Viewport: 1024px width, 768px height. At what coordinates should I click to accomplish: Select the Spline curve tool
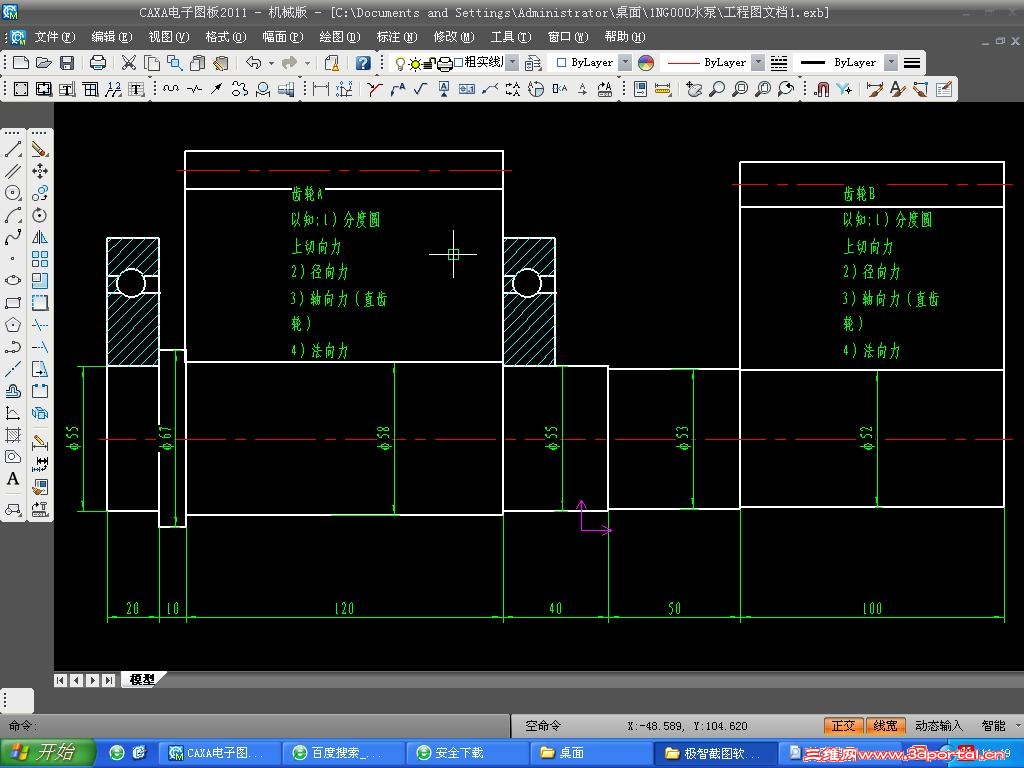point(13,237)
